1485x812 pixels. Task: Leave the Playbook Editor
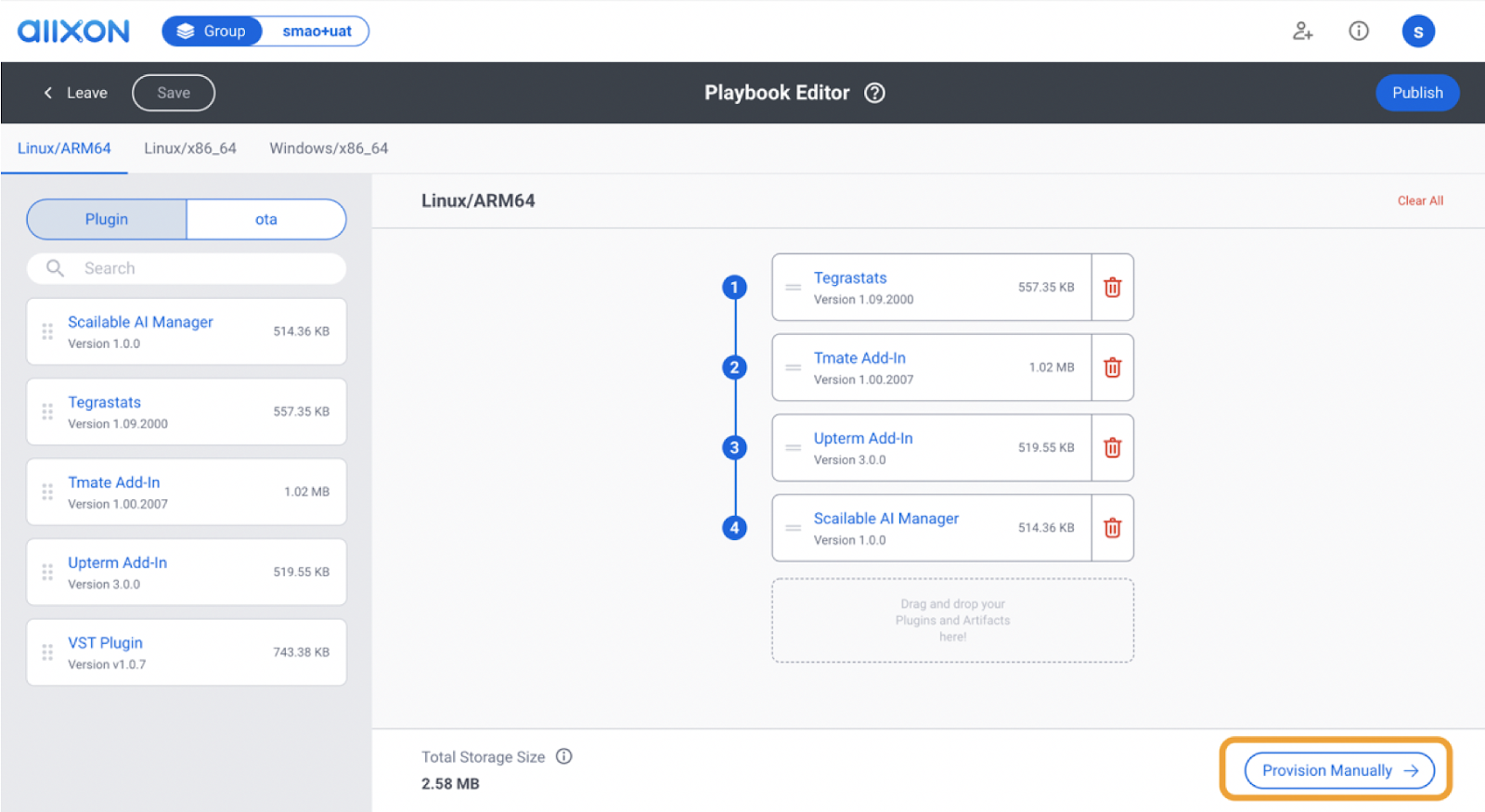(x=76, y=93)
